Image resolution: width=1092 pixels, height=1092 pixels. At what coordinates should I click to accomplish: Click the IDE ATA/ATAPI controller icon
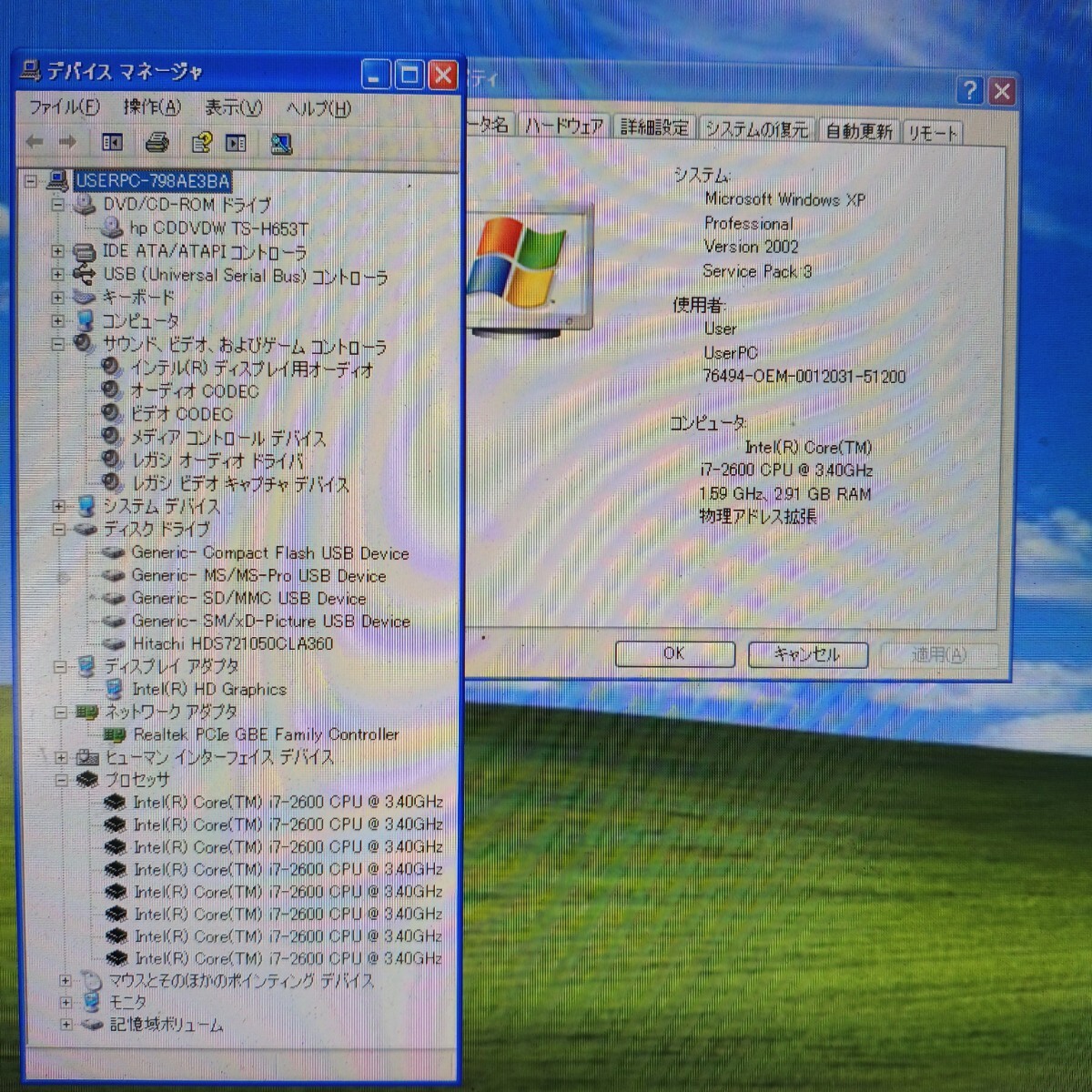click(84, 251)
